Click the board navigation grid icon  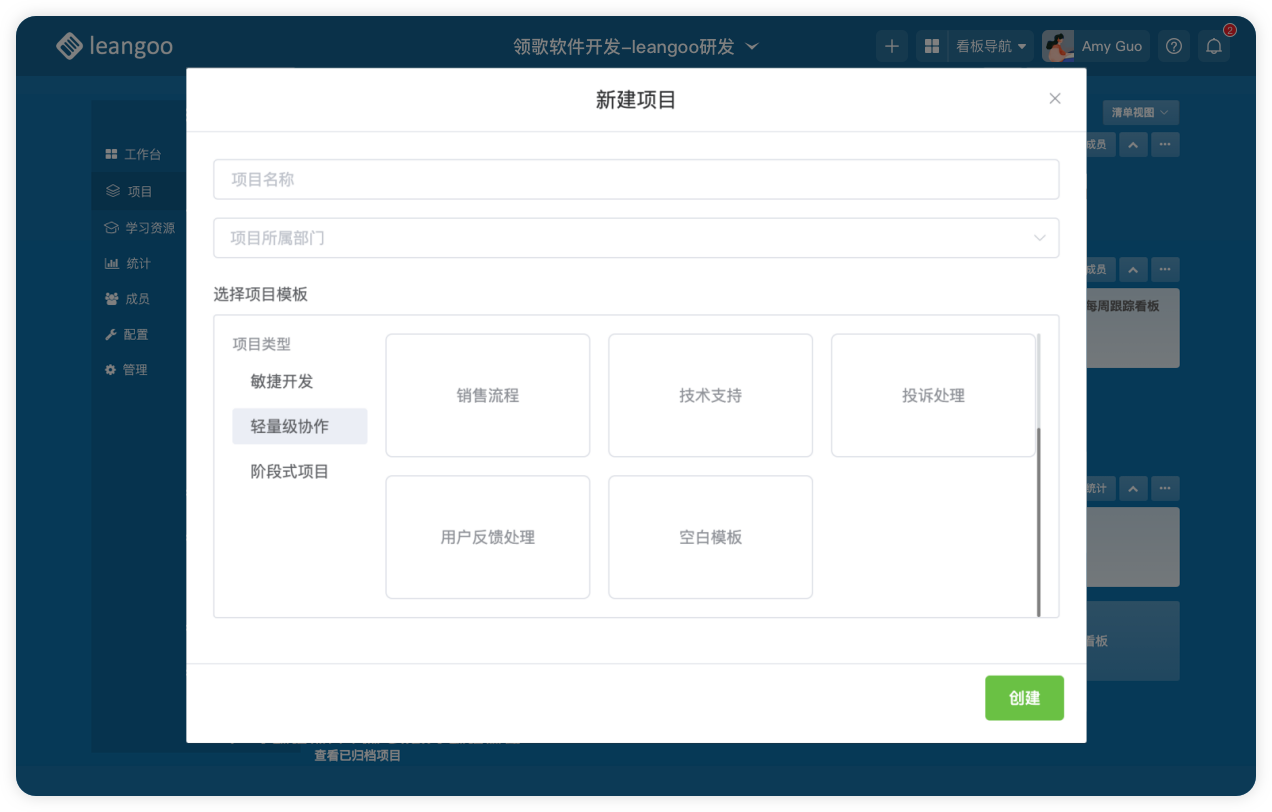[x=932, y=46]
